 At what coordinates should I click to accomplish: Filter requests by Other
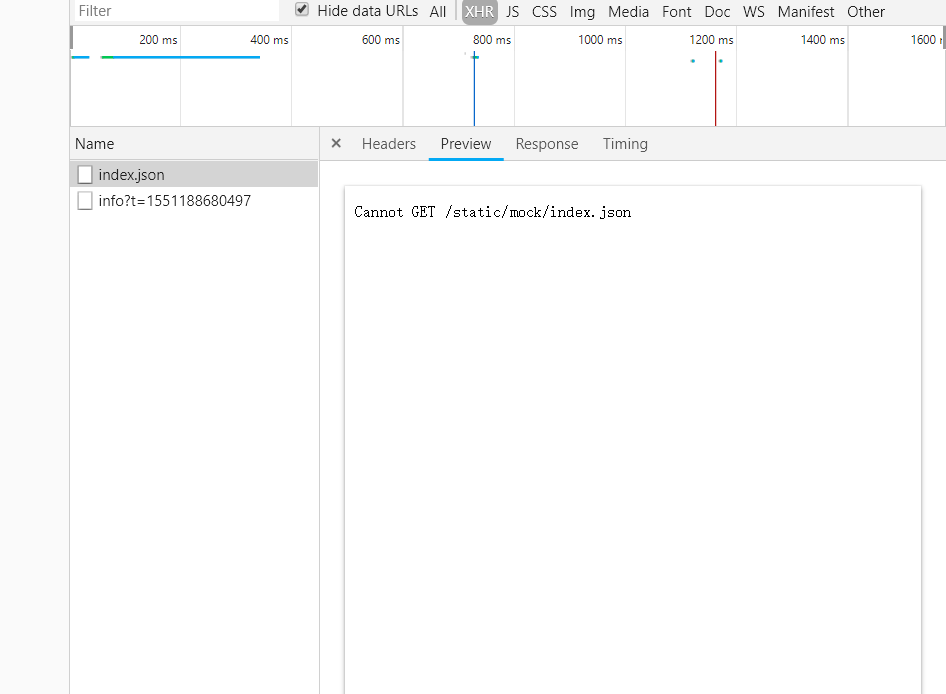click(866, 11)
